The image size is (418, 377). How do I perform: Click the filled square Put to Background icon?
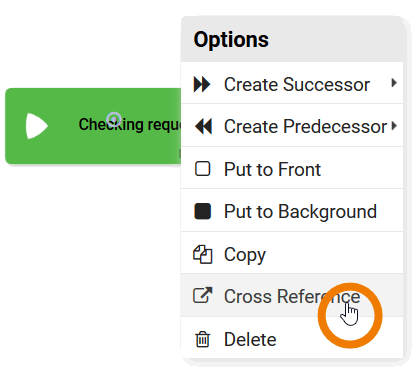[x=203, y=211]
